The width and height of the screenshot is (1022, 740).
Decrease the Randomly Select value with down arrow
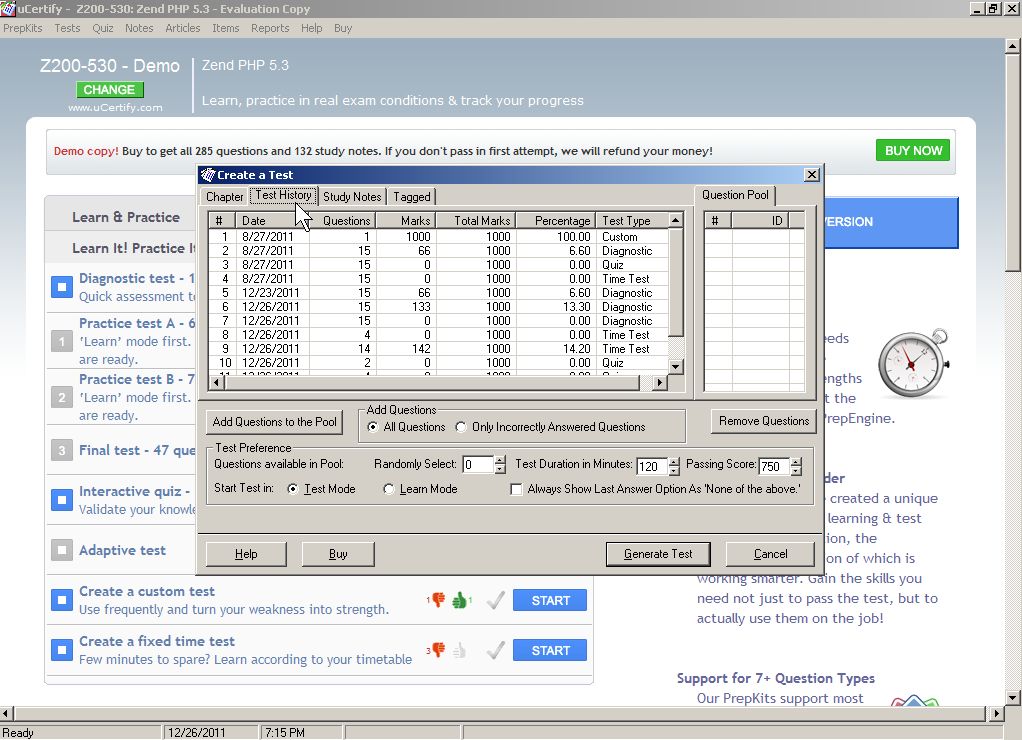[x=500, y=469]
